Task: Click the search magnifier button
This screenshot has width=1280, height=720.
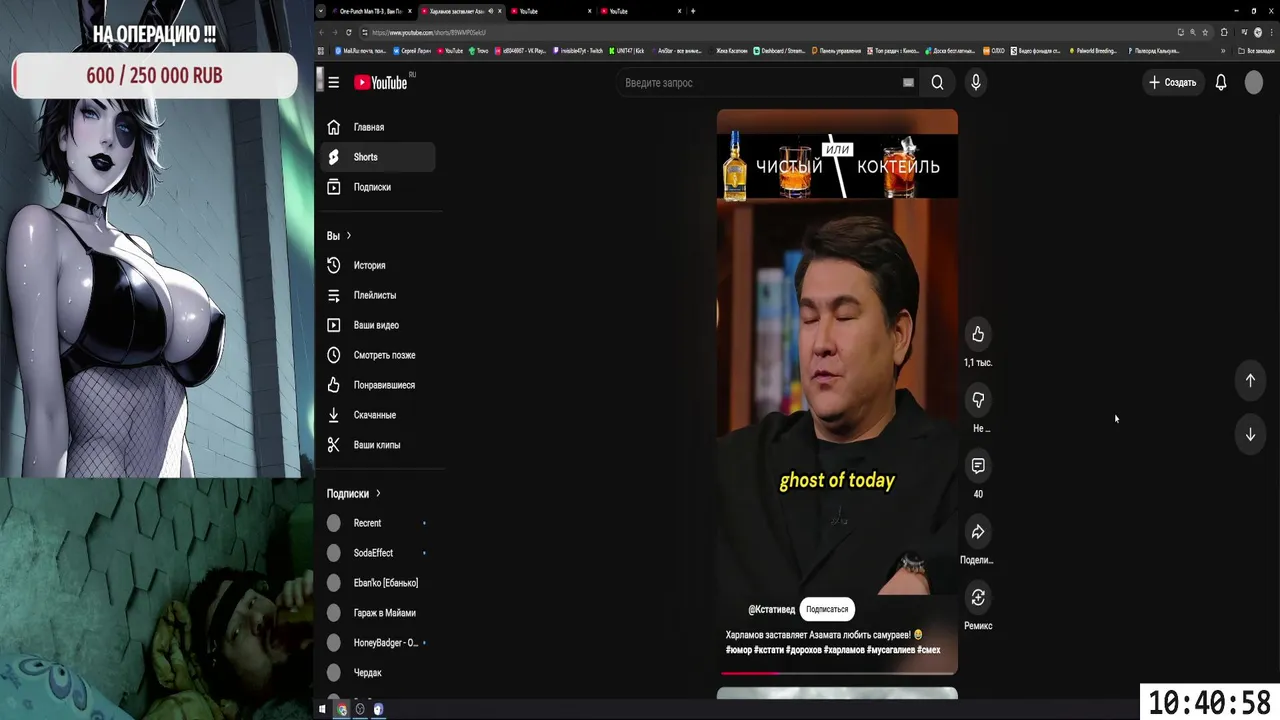Action: point(937,83)
